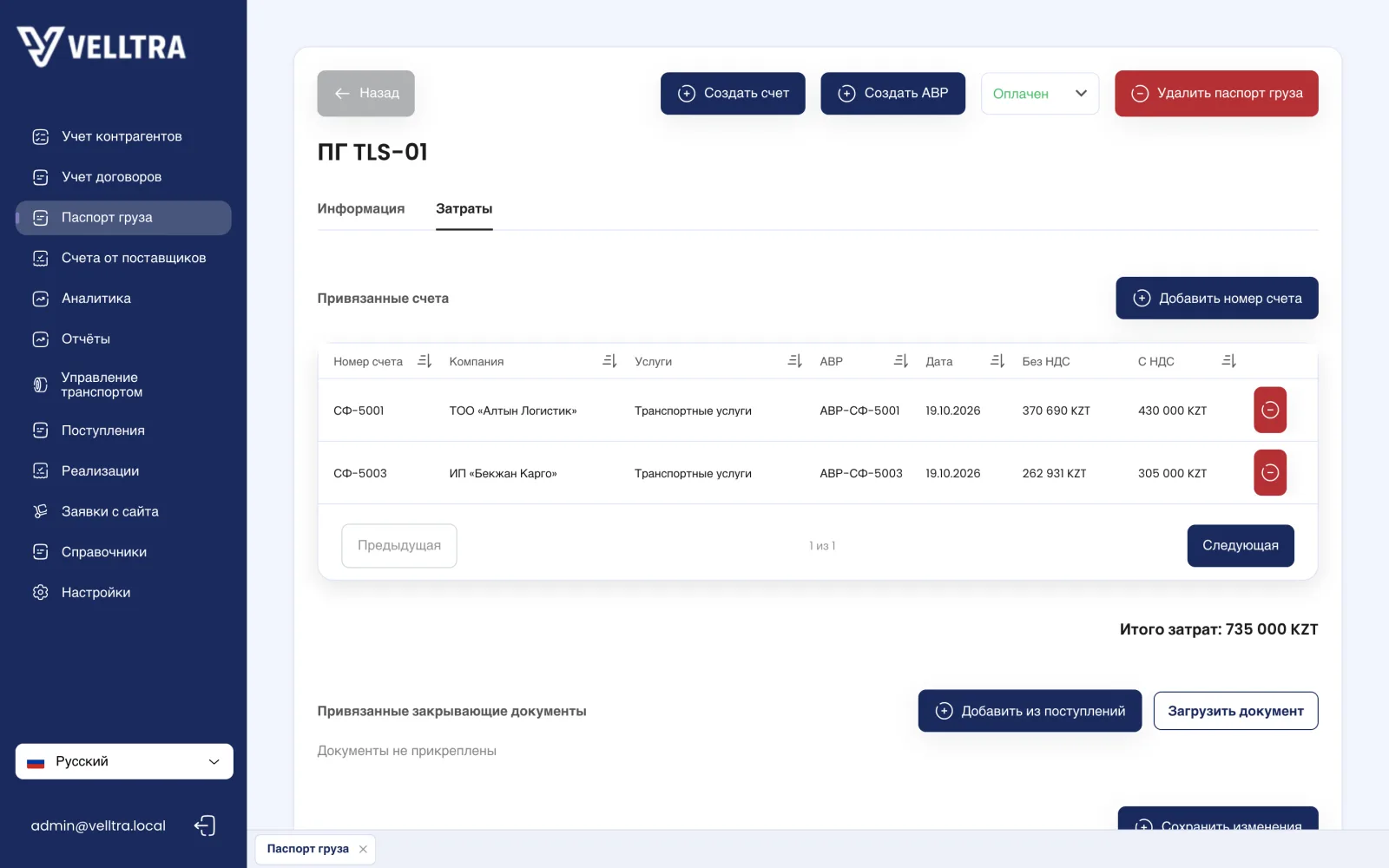Click the Предыдущая pagination button
1389x868 pixels.
click(399, 546)
